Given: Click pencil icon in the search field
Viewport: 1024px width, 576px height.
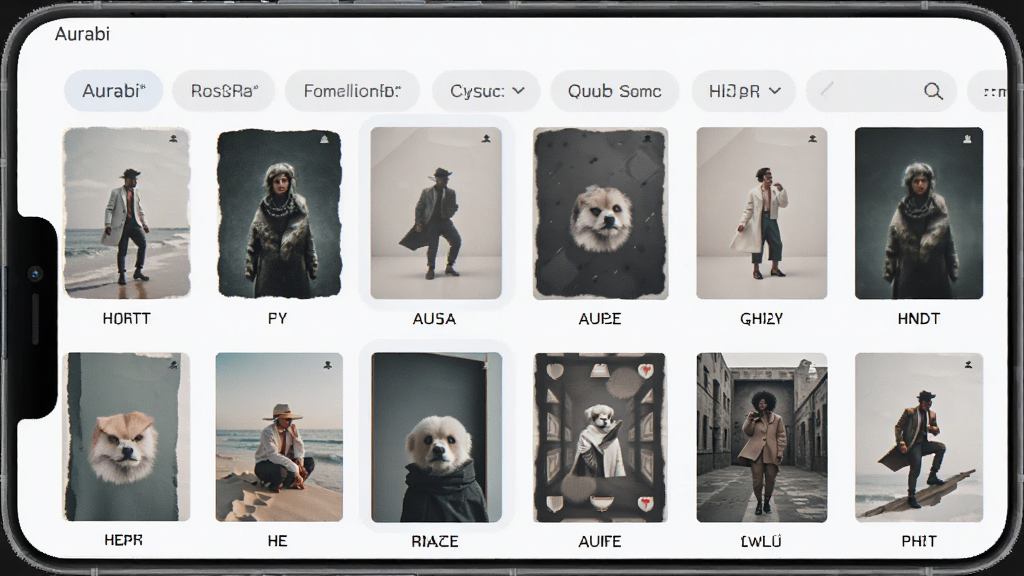Looking at the screenshot, I should [827, 88].
